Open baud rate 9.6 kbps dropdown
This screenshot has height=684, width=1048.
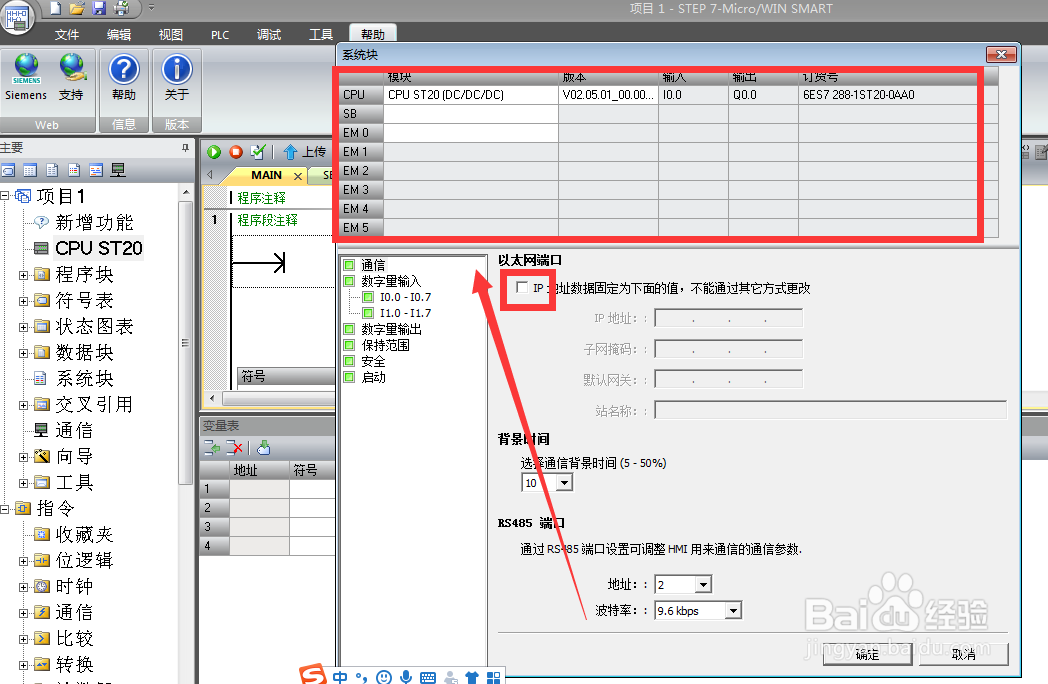tap(733, 610)
